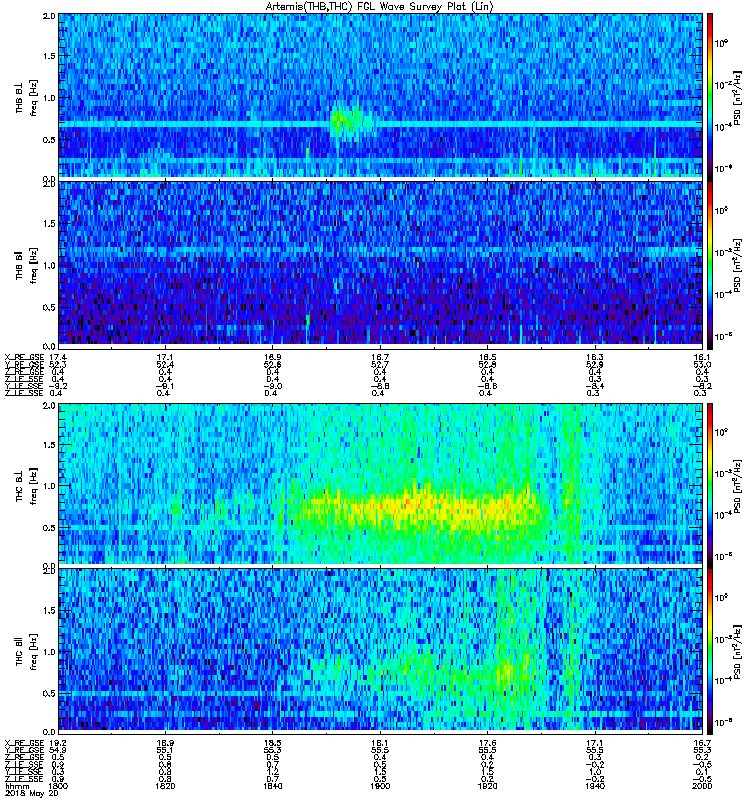Click the "THB B∥ freq [Hz]" axis label
This screenshot has width=750, height=800.
pos(27,265)
